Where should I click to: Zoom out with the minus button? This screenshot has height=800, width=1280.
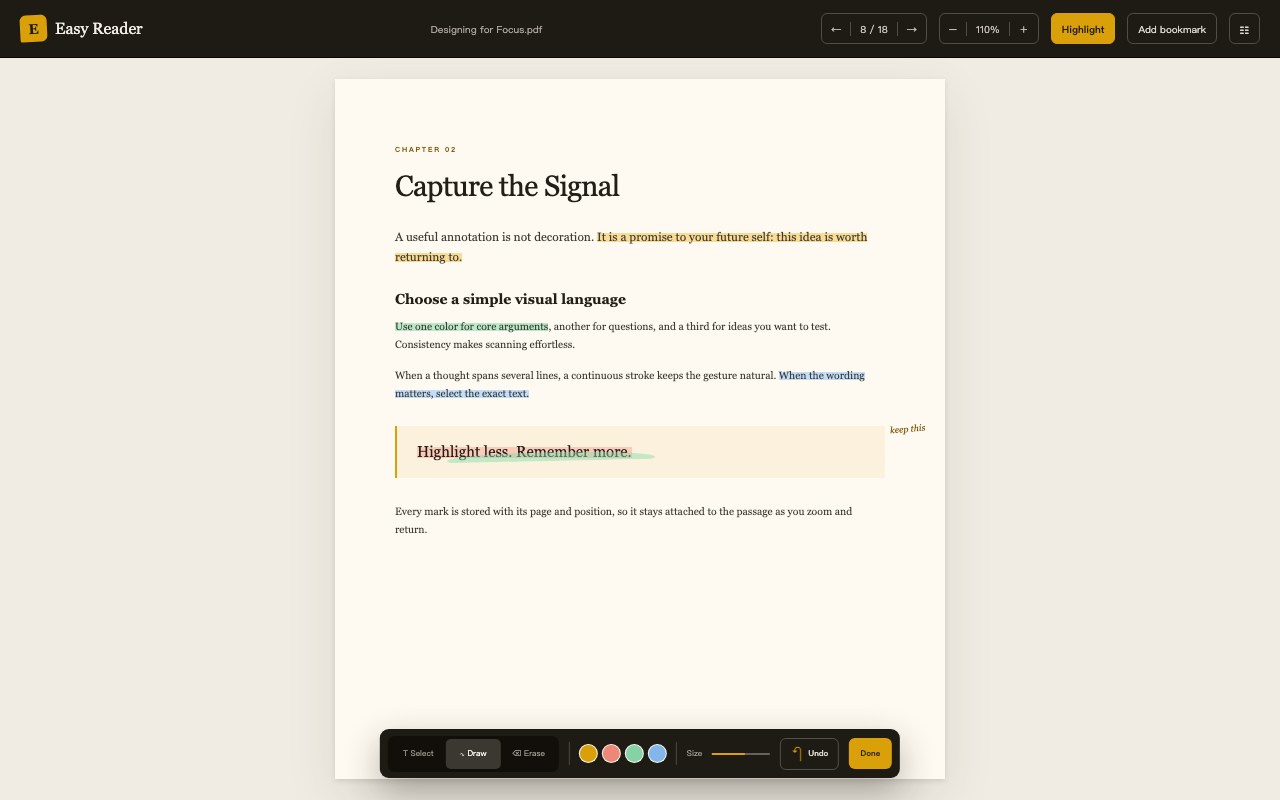click(953, 29)
